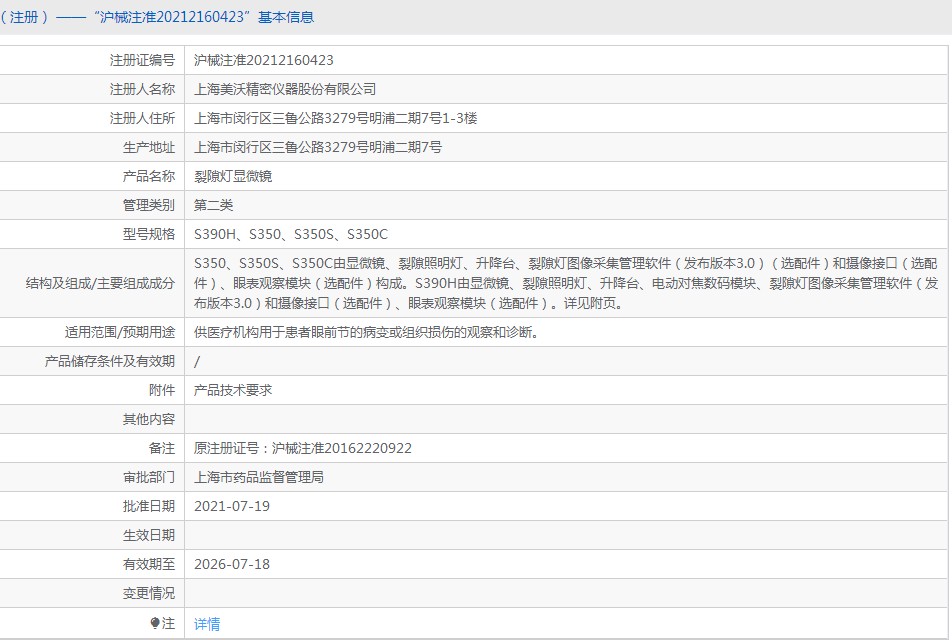This screenshot has width=952, height=640.
Task: Select attachment value 产品技术要求
Action: pos(233,390)
